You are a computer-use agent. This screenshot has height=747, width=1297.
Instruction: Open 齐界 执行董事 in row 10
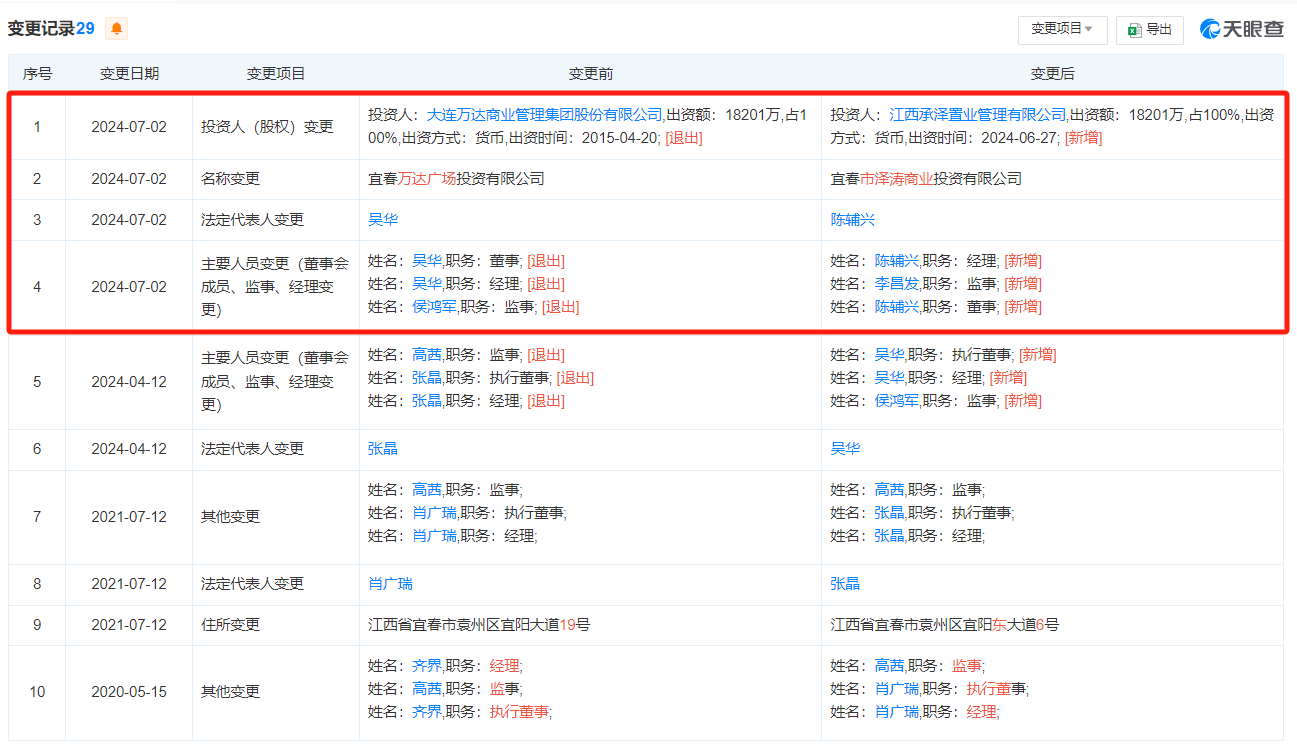[x=427, y=712]
